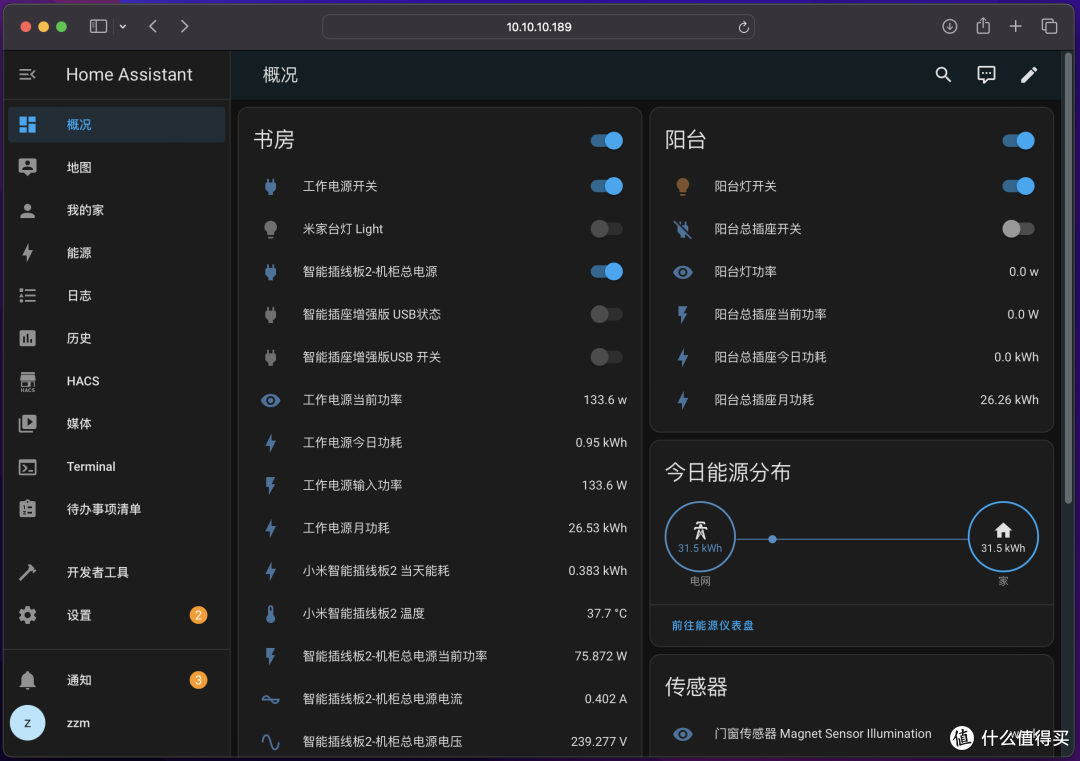This screenshot has height=761, width=1080.
Task: Toggle the 书房 card master switch
Action: [x=607, y=140]
